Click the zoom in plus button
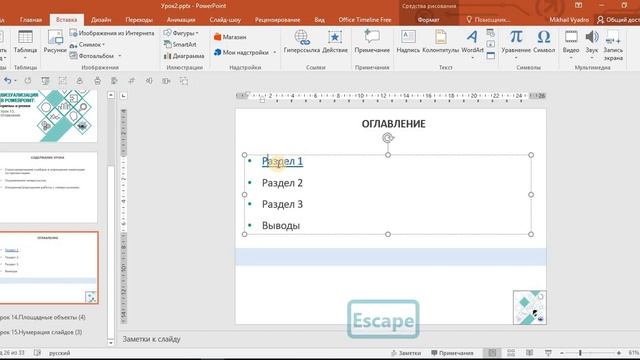Viewport: 640px width, 360px height. (619, 353)
